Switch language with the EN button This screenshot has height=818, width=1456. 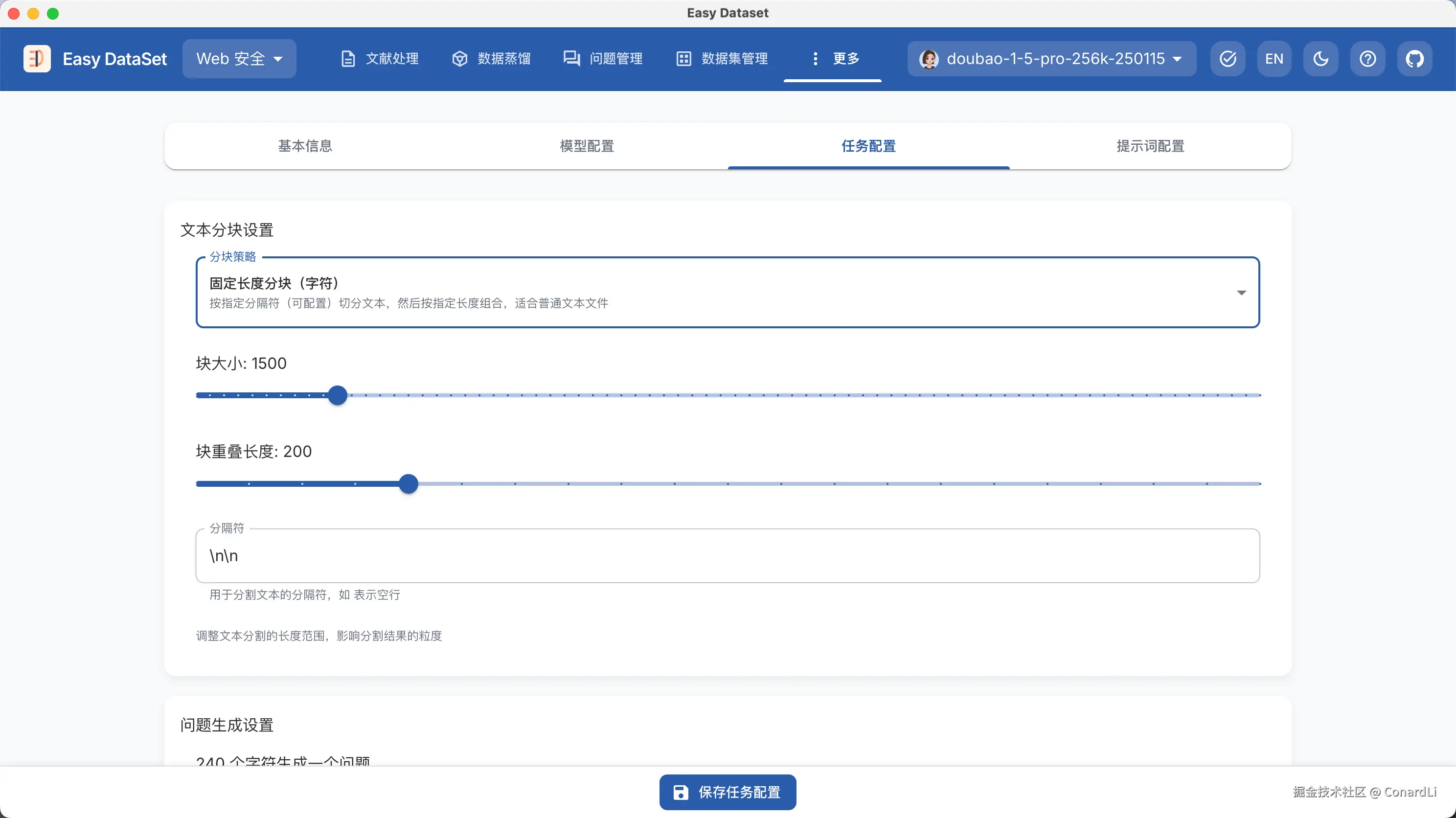tap(1274, 58)
